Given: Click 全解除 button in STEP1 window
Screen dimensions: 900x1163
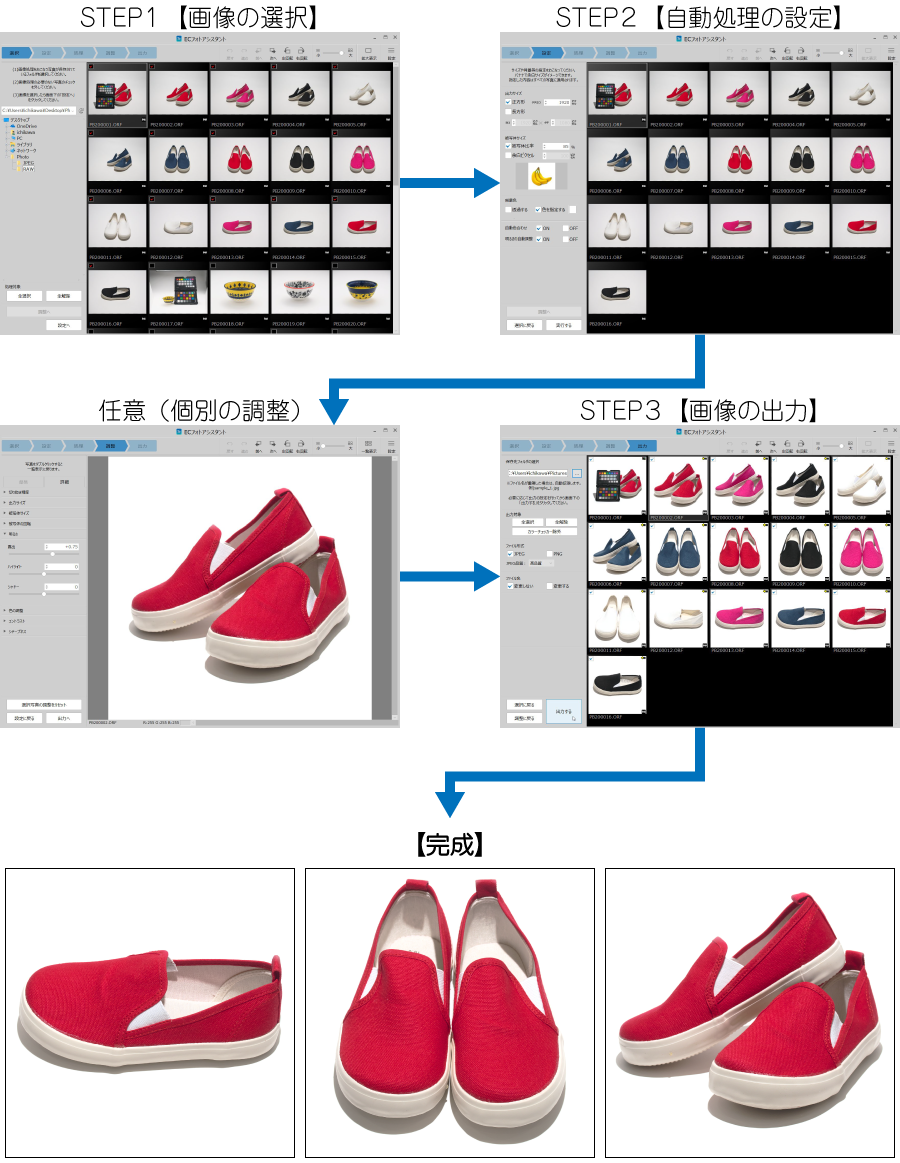Looking at the screenshot, I should click(x=64, y=296).
